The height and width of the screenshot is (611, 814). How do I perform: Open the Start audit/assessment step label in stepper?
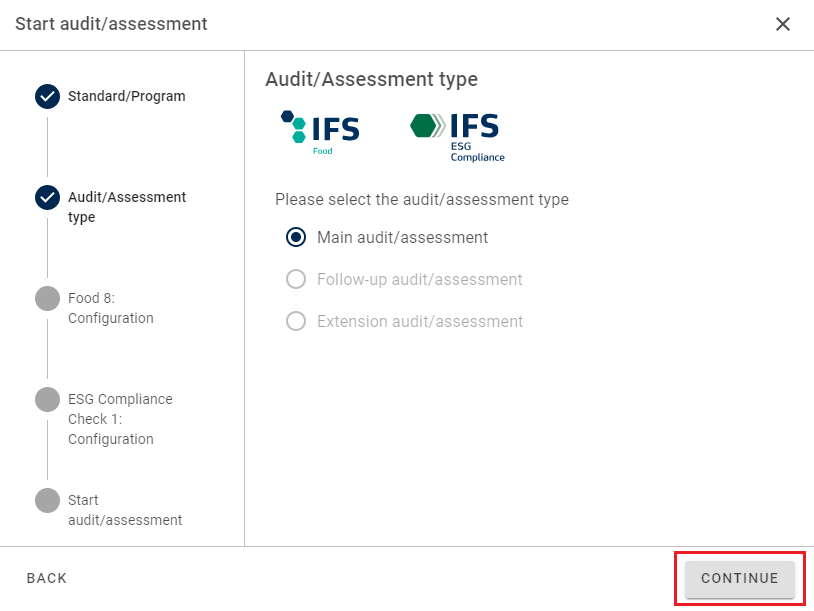click(x=125, y=510)
